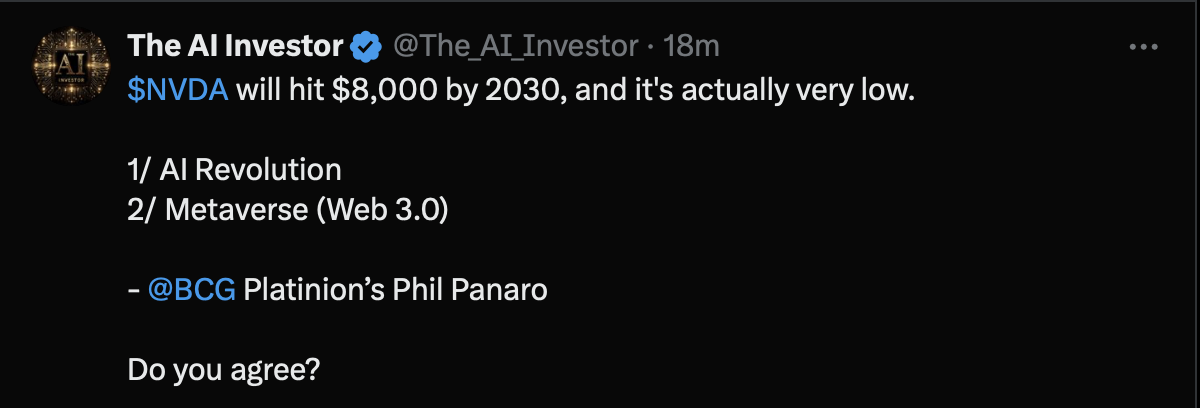This screenshot has width=1200, height=408.
Task: Open the tweet's three-dot more options menu
Action: point(1143,47)
